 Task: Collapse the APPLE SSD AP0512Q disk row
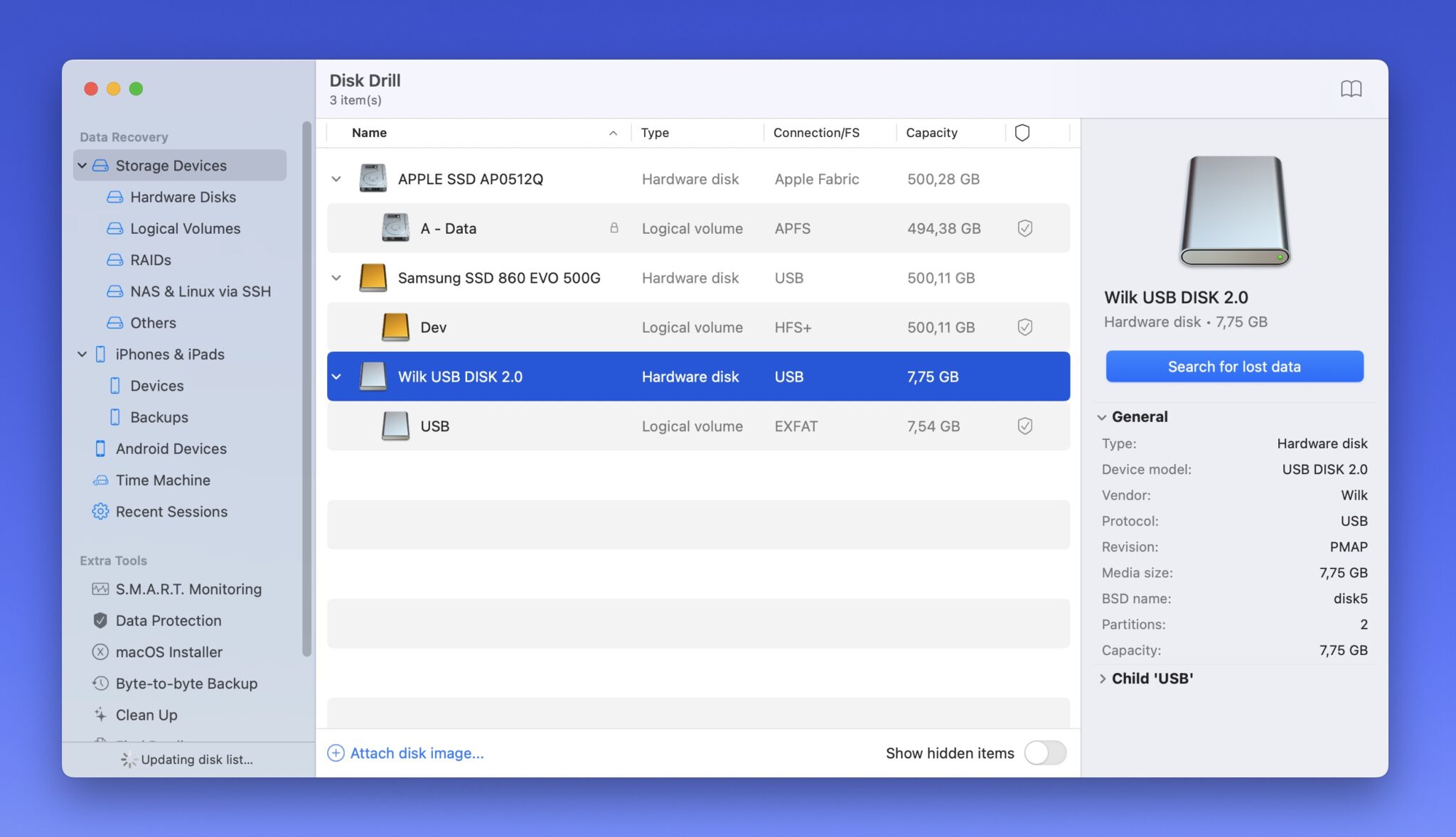(336, 179)
